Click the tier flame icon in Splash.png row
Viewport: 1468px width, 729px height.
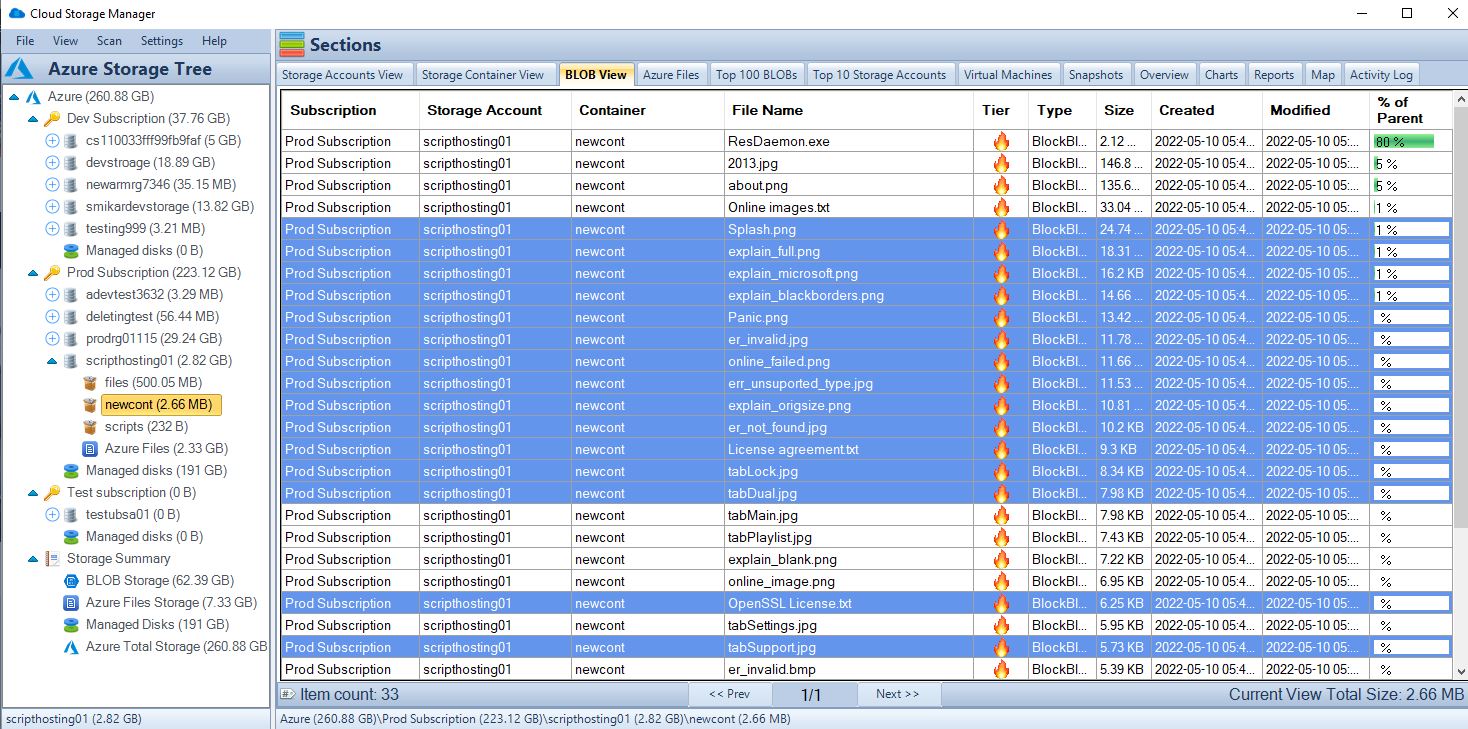(x=1001, y=229)
